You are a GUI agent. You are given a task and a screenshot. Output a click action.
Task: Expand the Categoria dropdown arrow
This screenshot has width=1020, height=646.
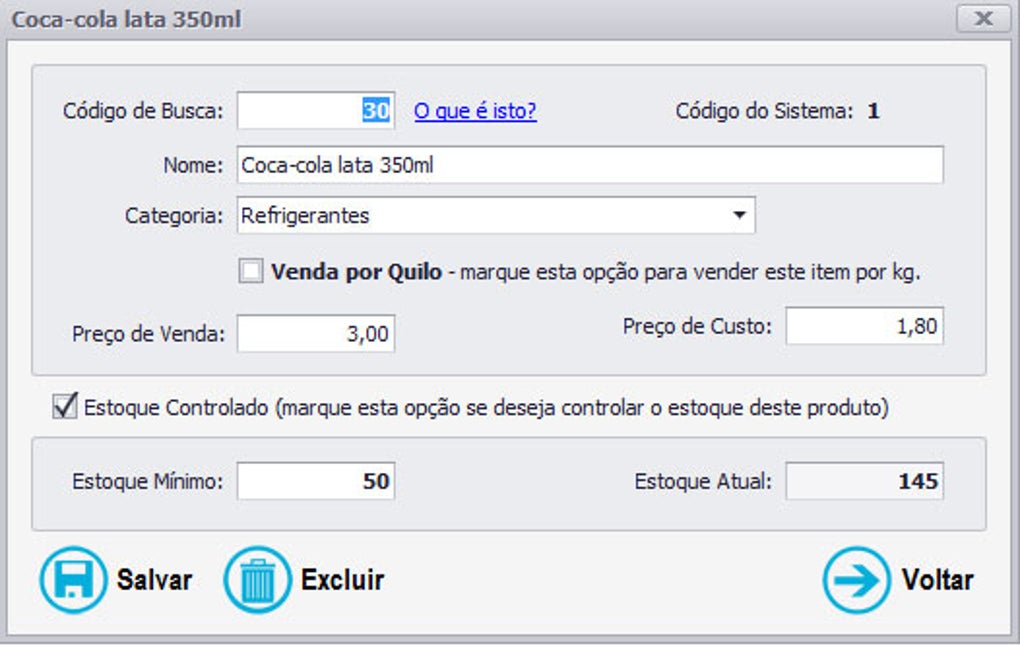pyautogui.click(x=739, y=215)
